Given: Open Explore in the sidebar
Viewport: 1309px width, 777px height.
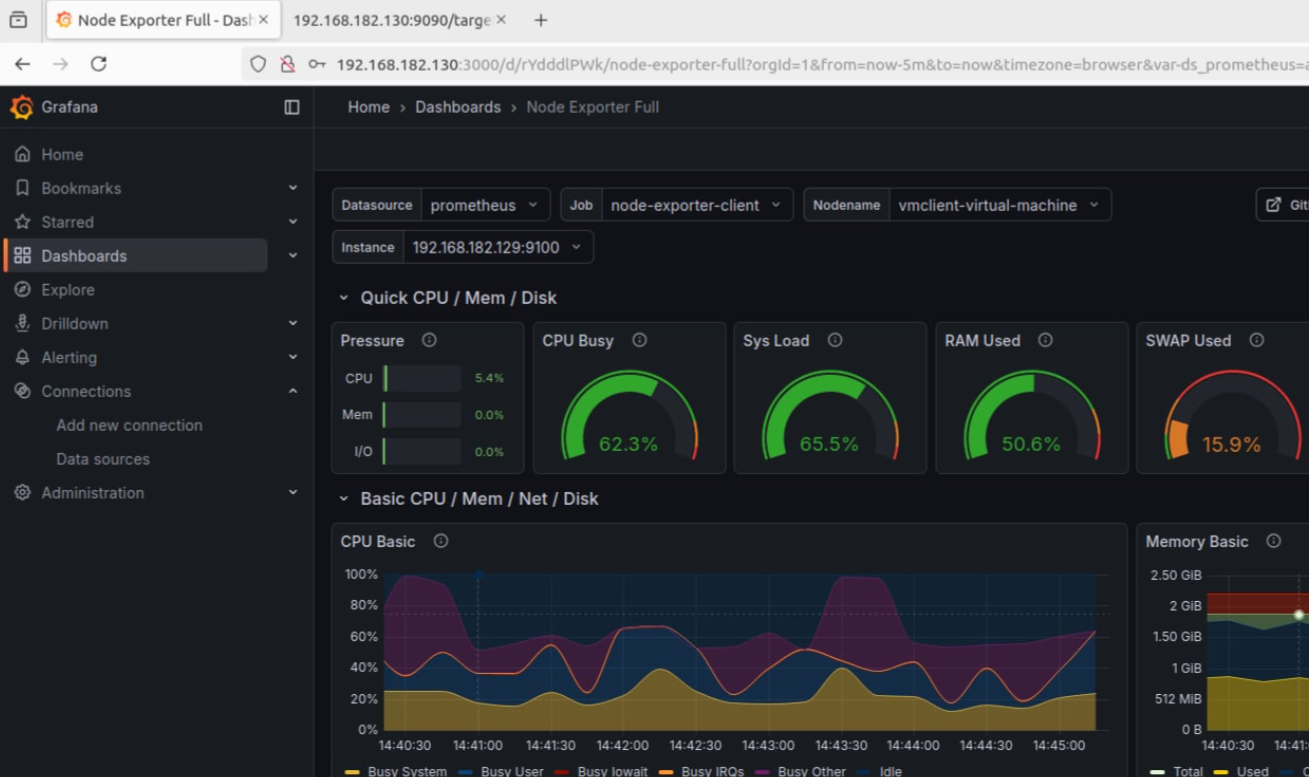Looking at the screenshot, I should coord(68,290).
